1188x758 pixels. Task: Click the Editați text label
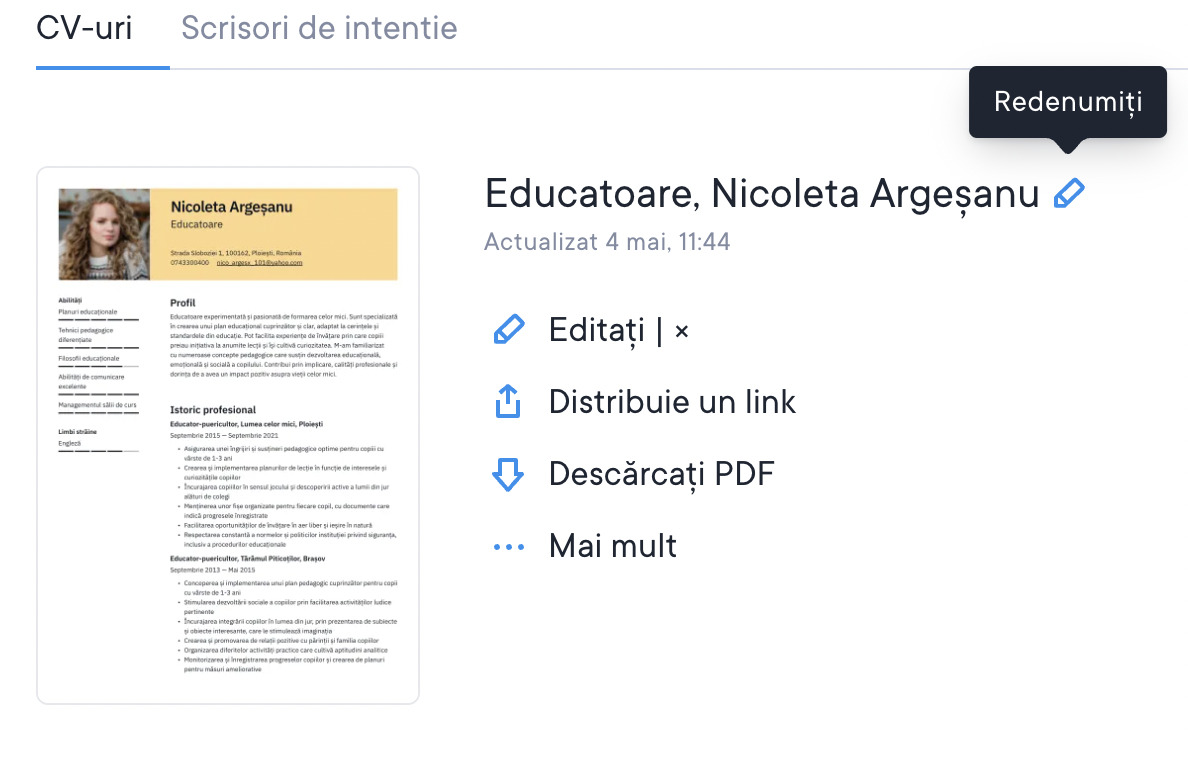coord(597,330)
